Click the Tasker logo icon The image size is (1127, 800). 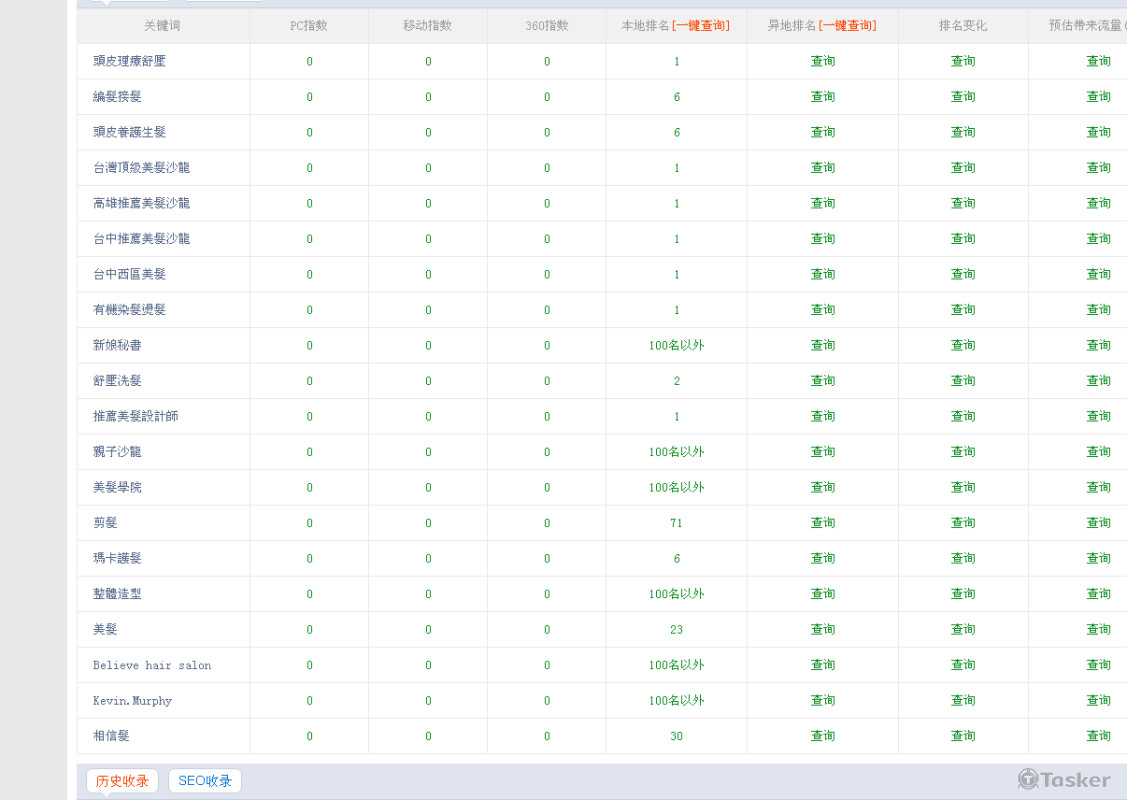click(x=1028, y=779)
